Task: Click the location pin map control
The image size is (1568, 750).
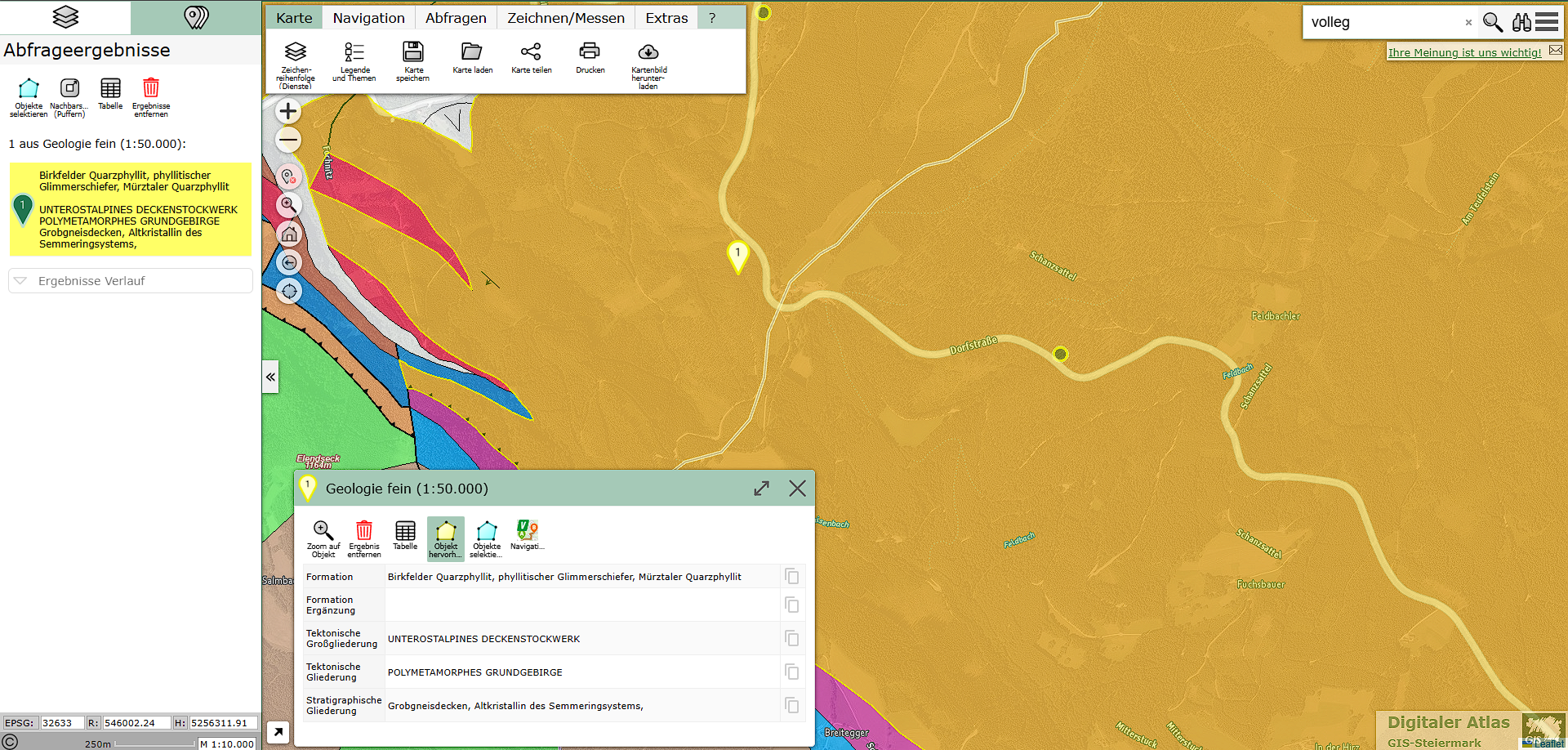Action: (x=289, y=176)
